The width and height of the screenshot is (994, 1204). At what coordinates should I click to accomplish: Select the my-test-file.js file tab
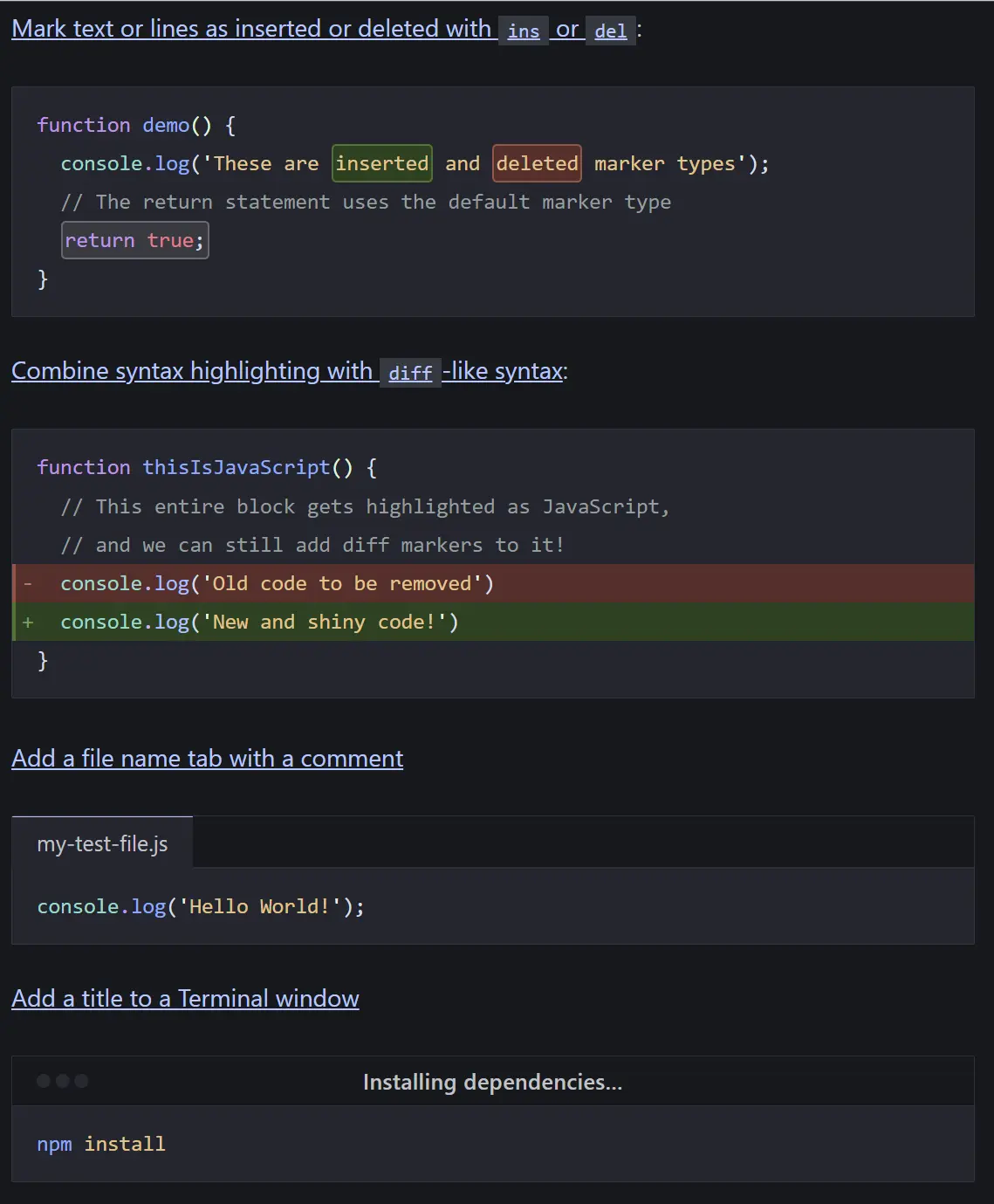coord(102,843)
